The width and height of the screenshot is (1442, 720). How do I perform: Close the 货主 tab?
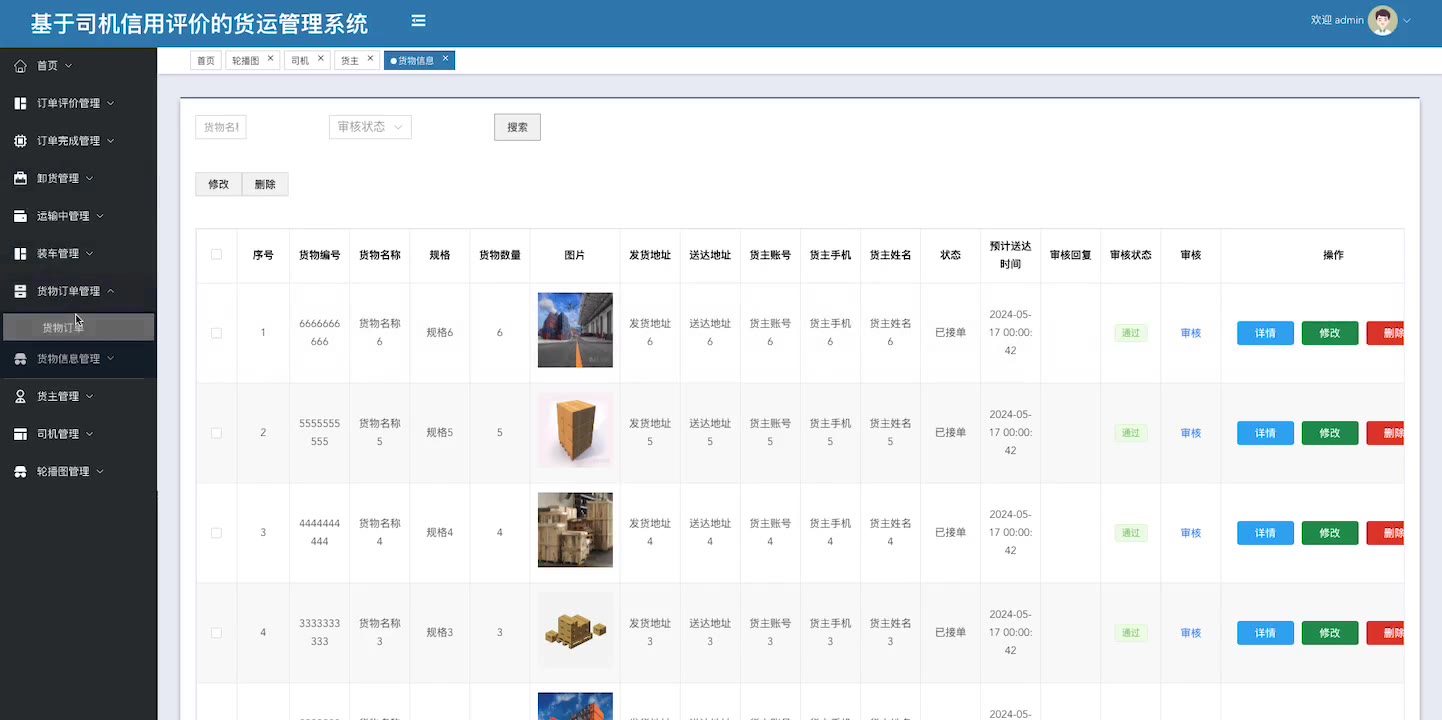point(370,59)
